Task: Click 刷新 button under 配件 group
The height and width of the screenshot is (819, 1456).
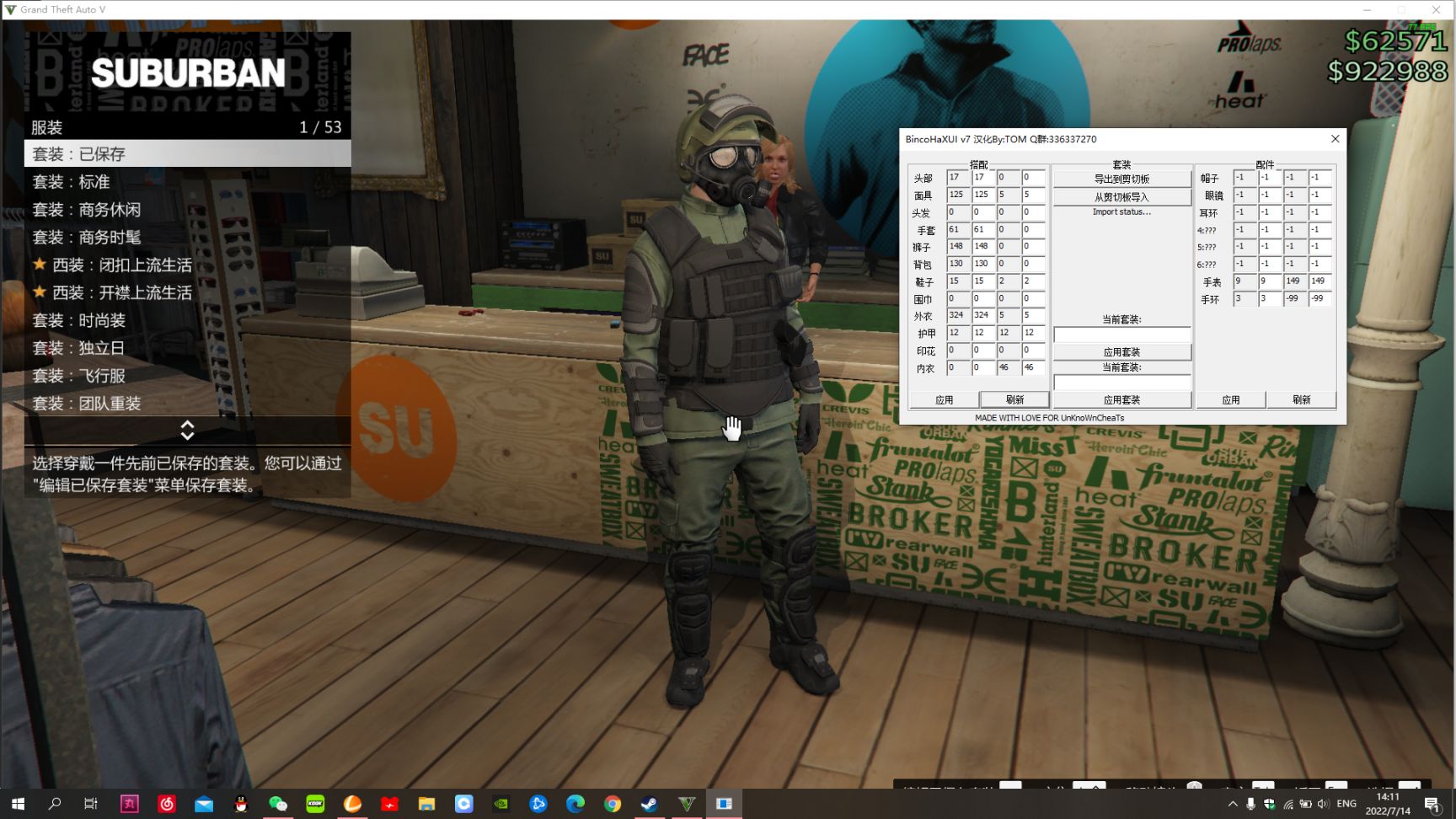Action: coord(1302,399)
